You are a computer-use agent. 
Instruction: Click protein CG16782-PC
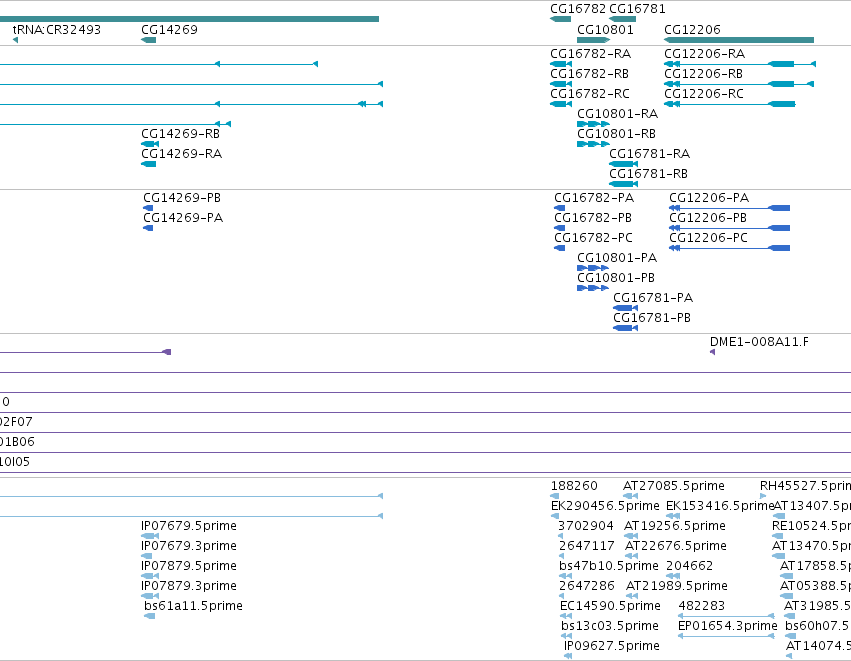click(594, 238)
